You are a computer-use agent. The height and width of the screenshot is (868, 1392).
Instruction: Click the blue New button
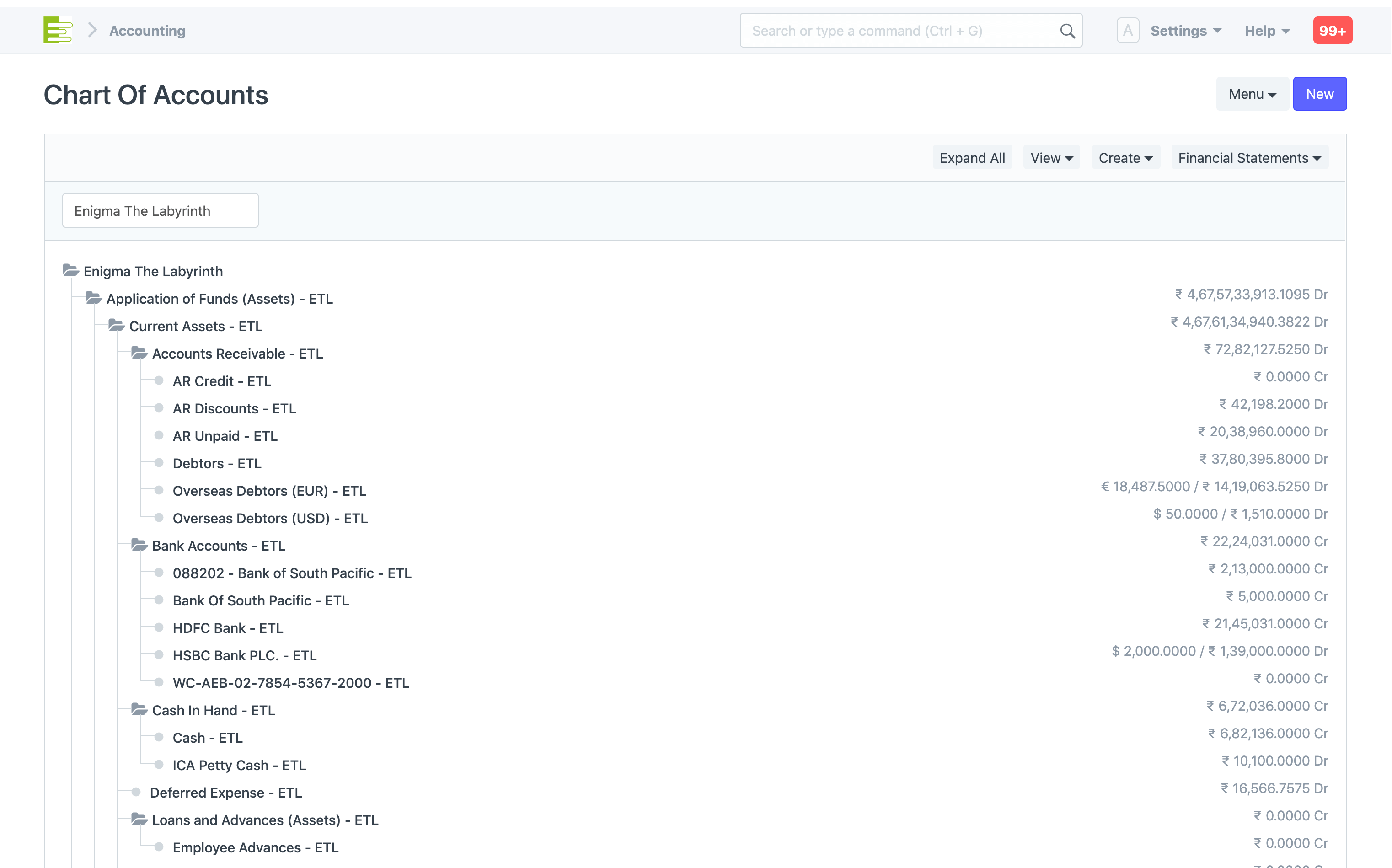[x=1319, y=94]
